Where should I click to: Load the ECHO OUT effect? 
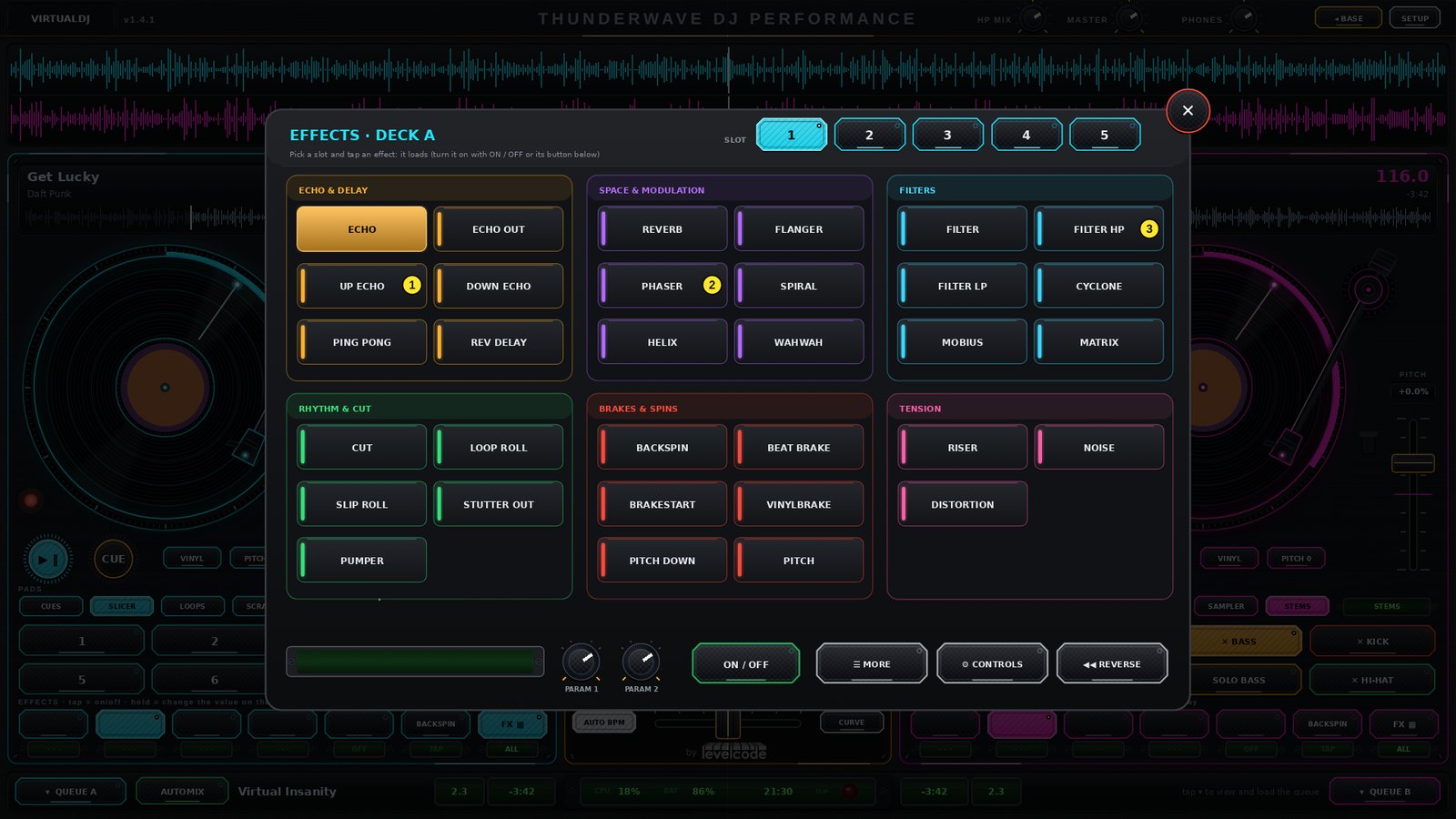point(498,229)
